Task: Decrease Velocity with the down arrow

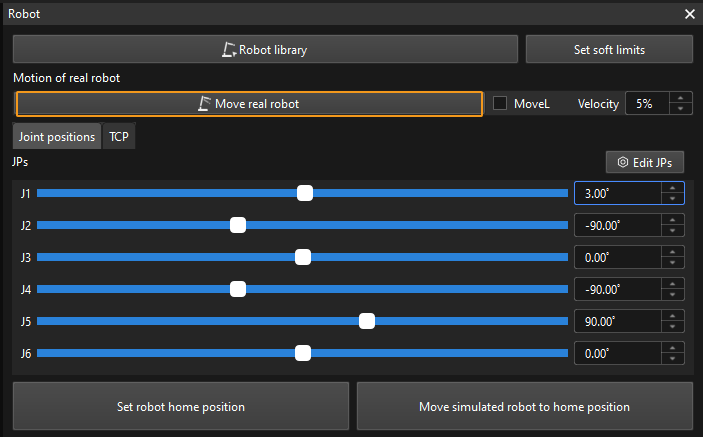Action: [x=680, y=108]
